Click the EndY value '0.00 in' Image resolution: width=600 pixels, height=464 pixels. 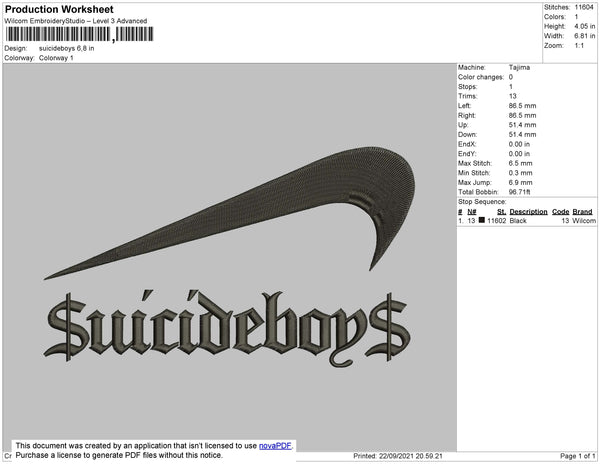tap(519, 154)
